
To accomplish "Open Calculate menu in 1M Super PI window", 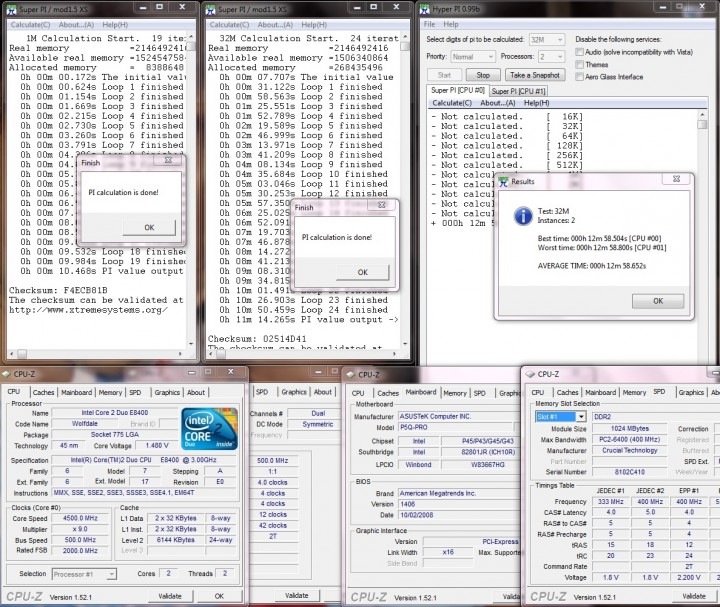I will click(30, 25).
